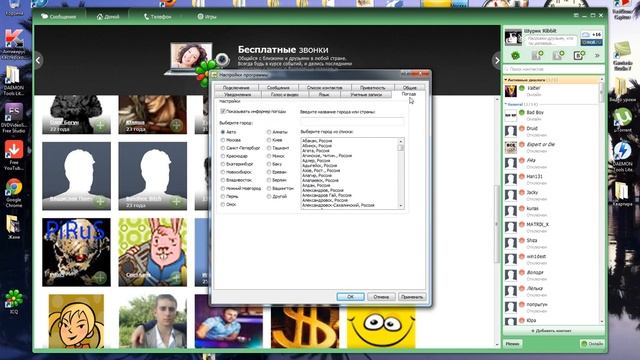640x360 pixels.
Task: Click the green ICQ flower status icon in contact panel
Action: coord(515,55)
